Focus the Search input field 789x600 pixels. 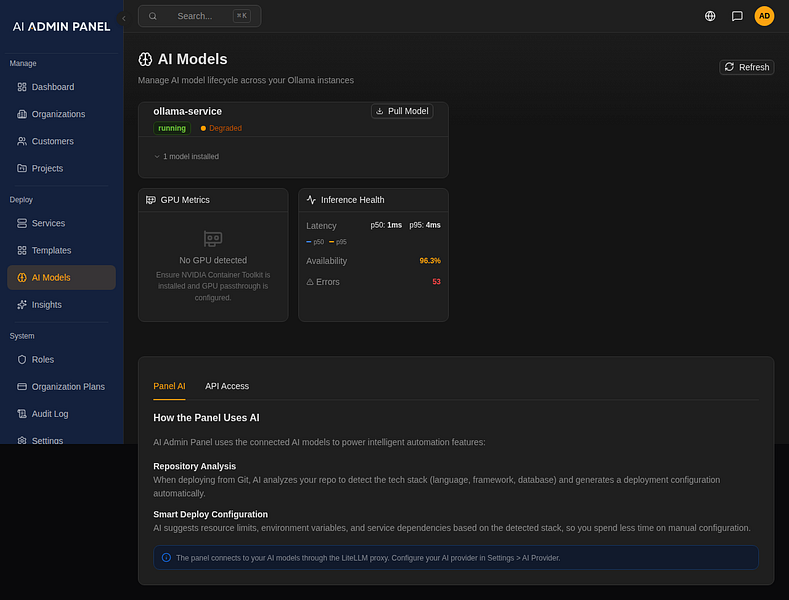coord(199,16)
